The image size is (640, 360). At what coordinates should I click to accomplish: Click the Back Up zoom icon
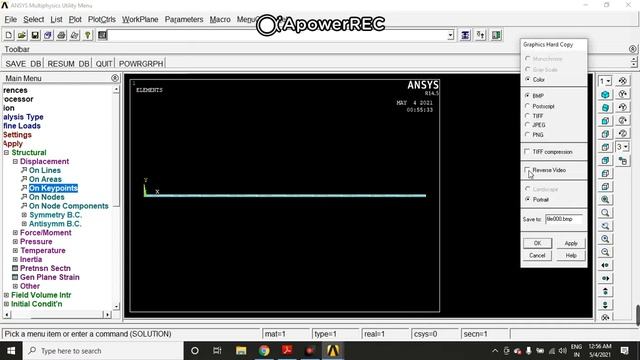[605, 226]
